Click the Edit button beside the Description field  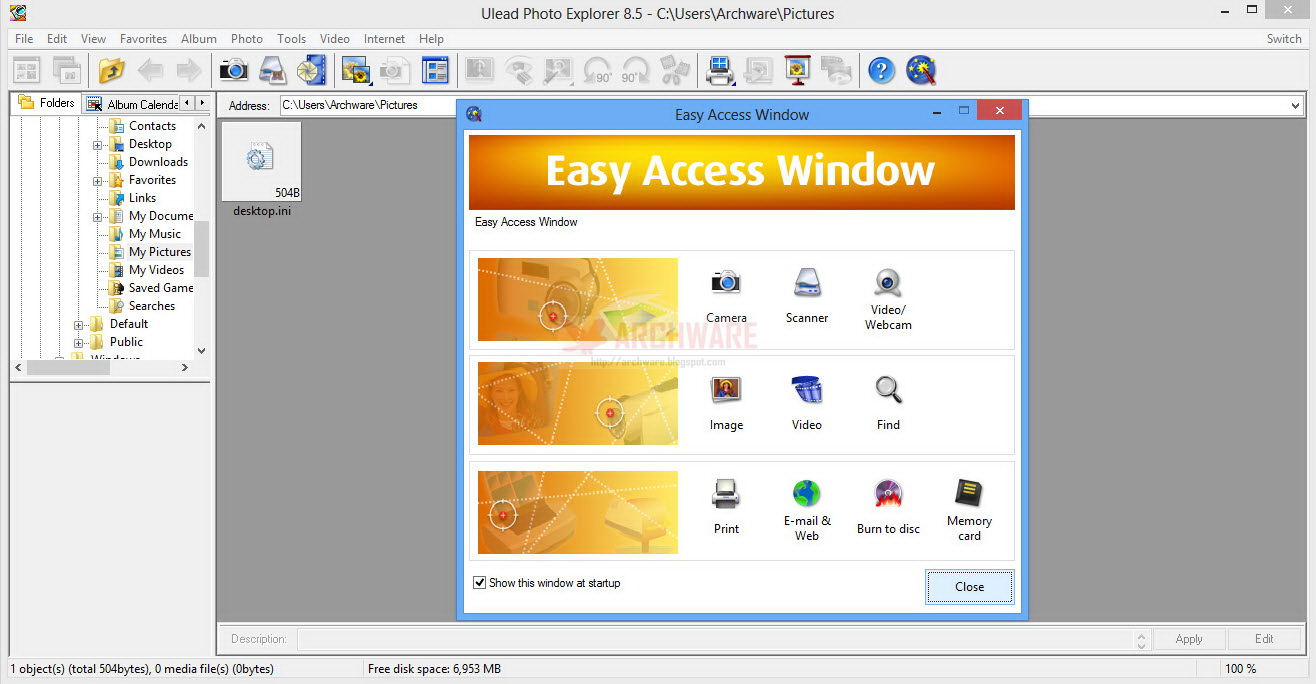click(x=1264, y=639)
